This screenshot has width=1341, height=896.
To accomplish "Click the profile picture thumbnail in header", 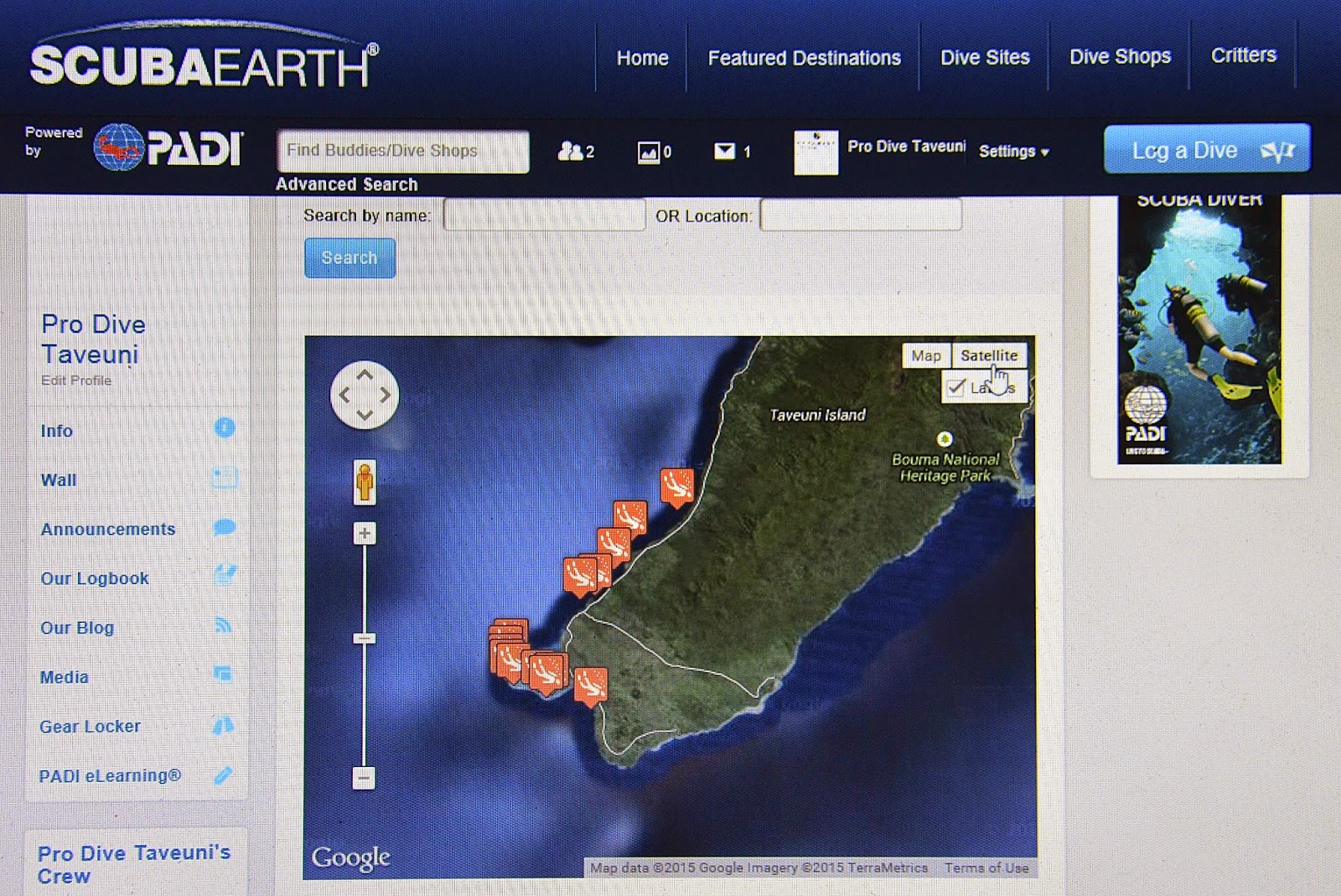I will pyautogui.click(x=816, y=153).
